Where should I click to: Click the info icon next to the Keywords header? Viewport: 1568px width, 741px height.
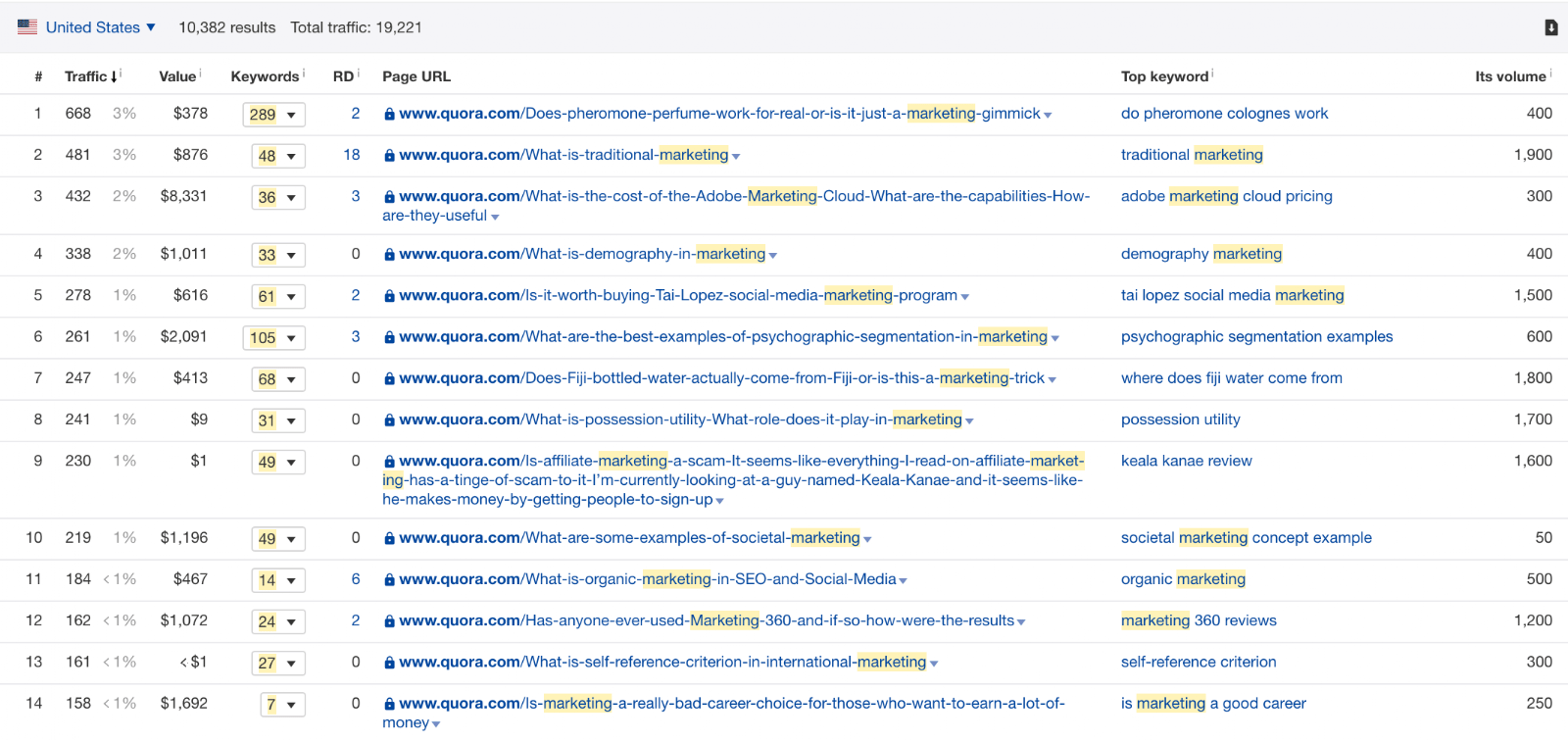pyautogui.click(x=304, y=73)
